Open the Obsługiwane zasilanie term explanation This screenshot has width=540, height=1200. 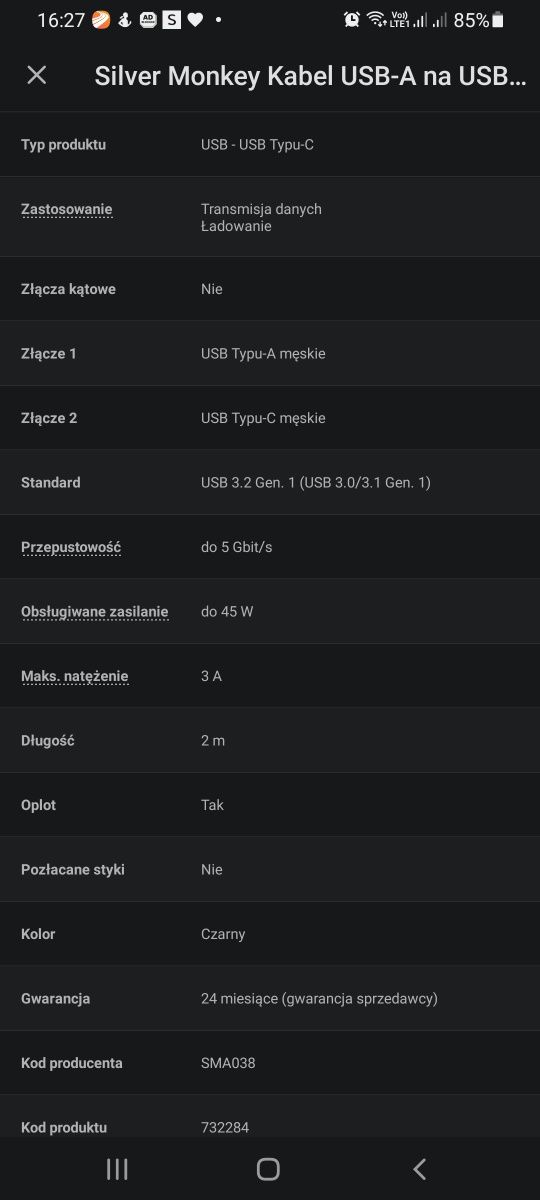[95, 611]
